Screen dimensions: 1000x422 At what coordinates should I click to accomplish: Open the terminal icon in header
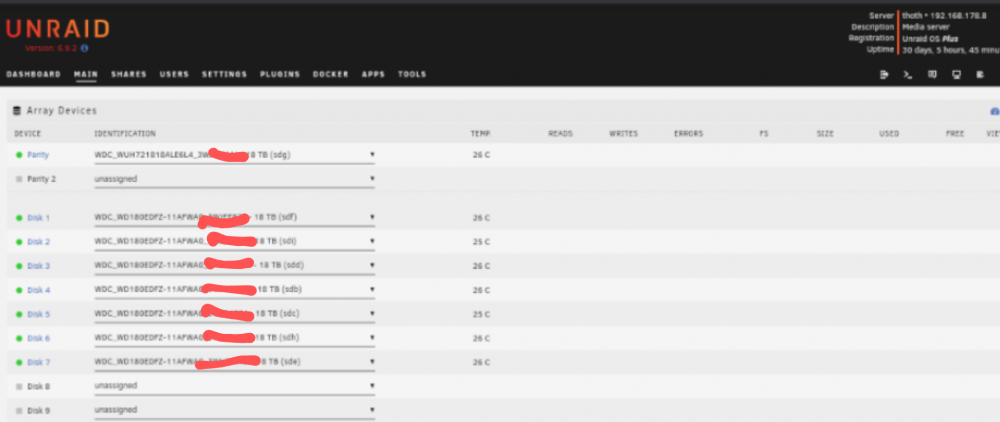908,75
